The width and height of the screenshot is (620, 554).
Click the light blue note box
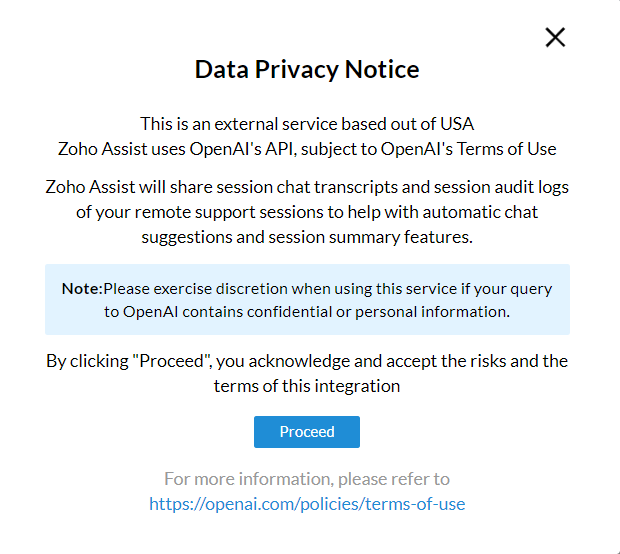[x=307, y=299]
